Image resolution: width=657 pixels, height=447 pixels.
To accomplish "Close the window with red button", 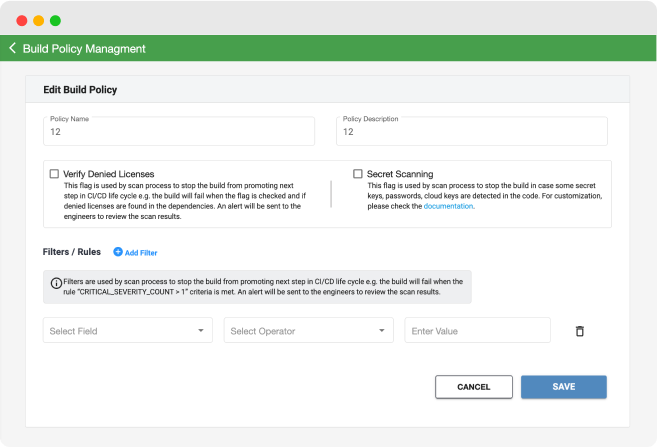I will (x=22, y=20).
